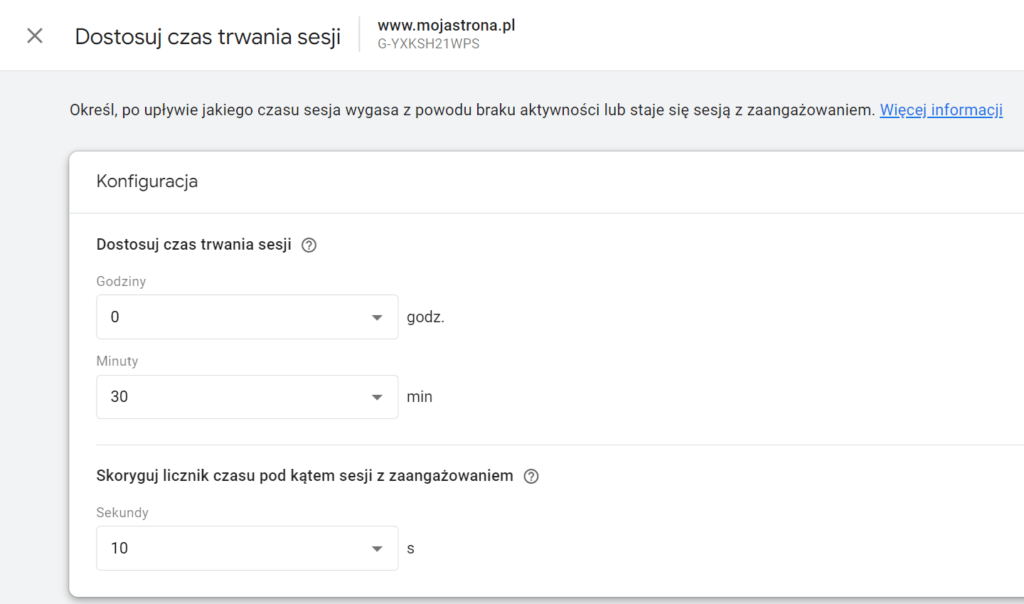Click the Skoryguj licznik czasu section heading
The width and height of the screenshot is (1024, 604).
click(x=304, y=476)
